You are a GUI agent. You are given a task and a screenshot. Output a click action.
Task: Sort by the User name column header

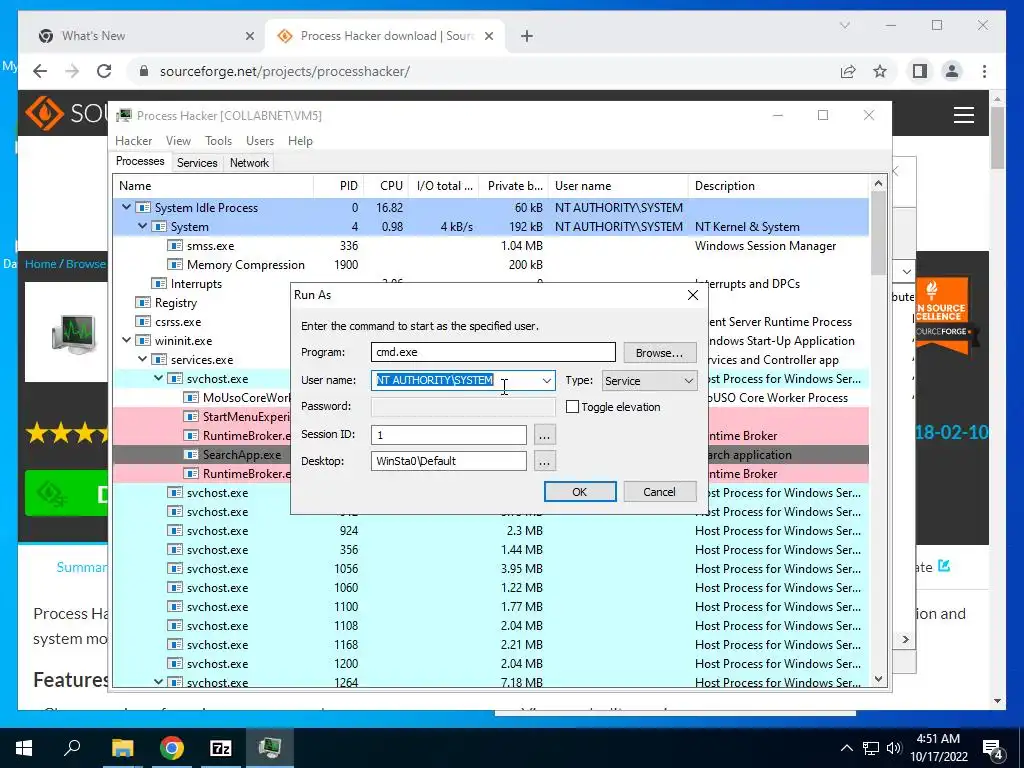click(x=618, y=186)
